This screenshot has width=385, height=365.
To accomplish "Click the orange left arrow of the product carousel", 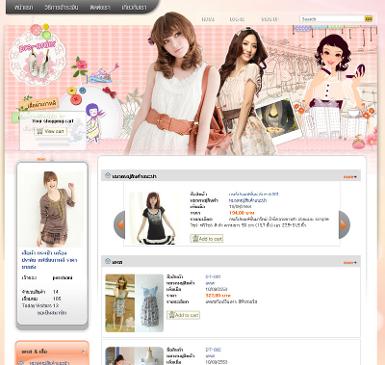I will click(119, 225).
